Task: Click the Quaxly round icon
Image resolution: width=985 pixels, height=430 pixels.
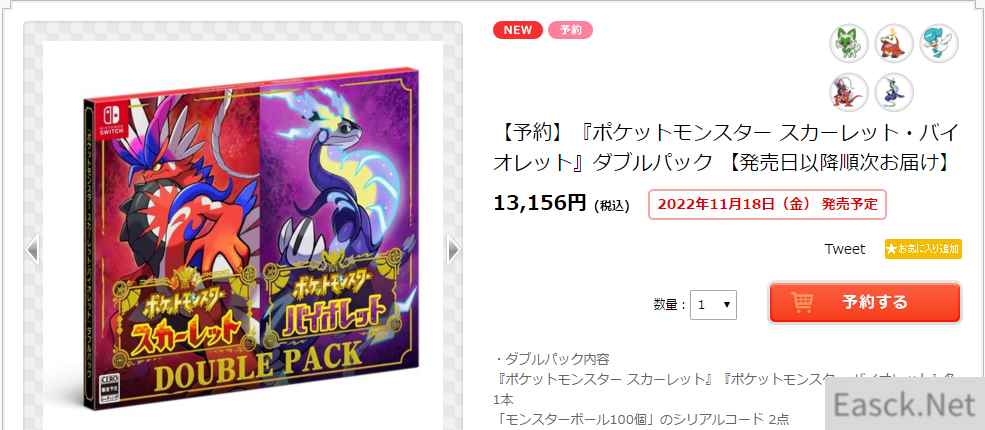Action: click(939, 43)
